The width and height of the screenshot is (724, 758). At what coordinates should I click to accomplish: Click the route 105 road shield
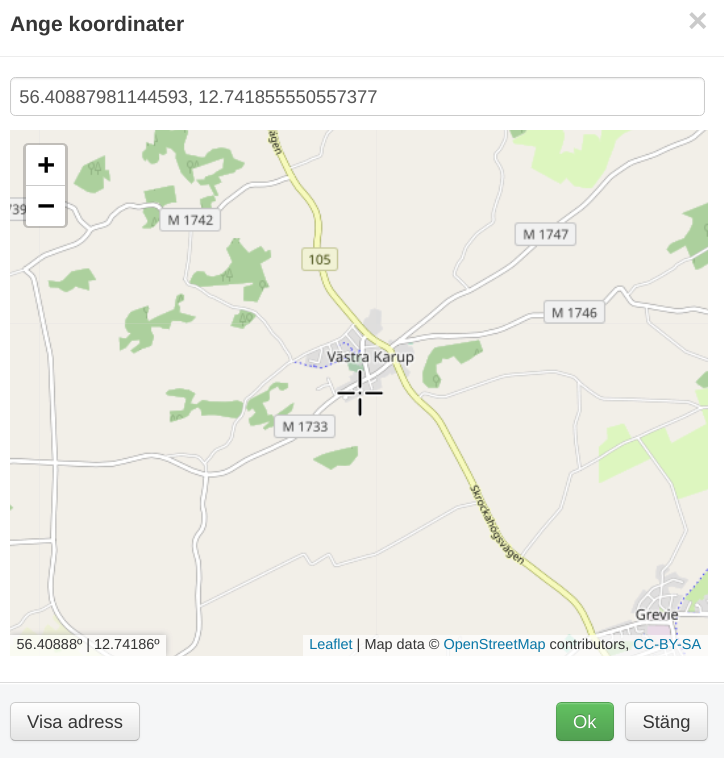(x=319, y=260)
